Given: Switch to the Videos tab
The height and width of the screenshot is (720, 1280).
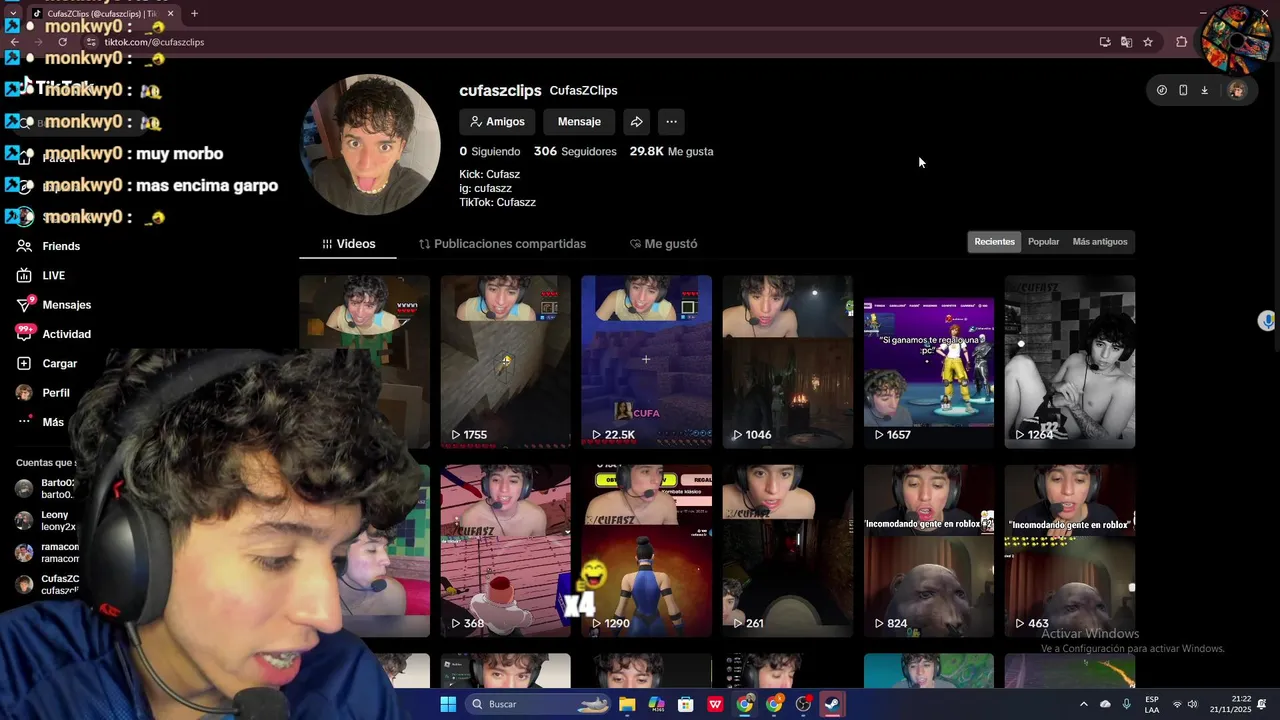Looking at the screenshot, I should 348,244.
